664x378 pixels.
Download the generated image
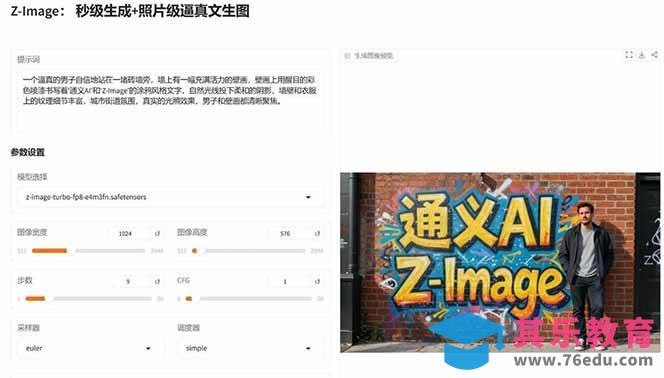642,55
